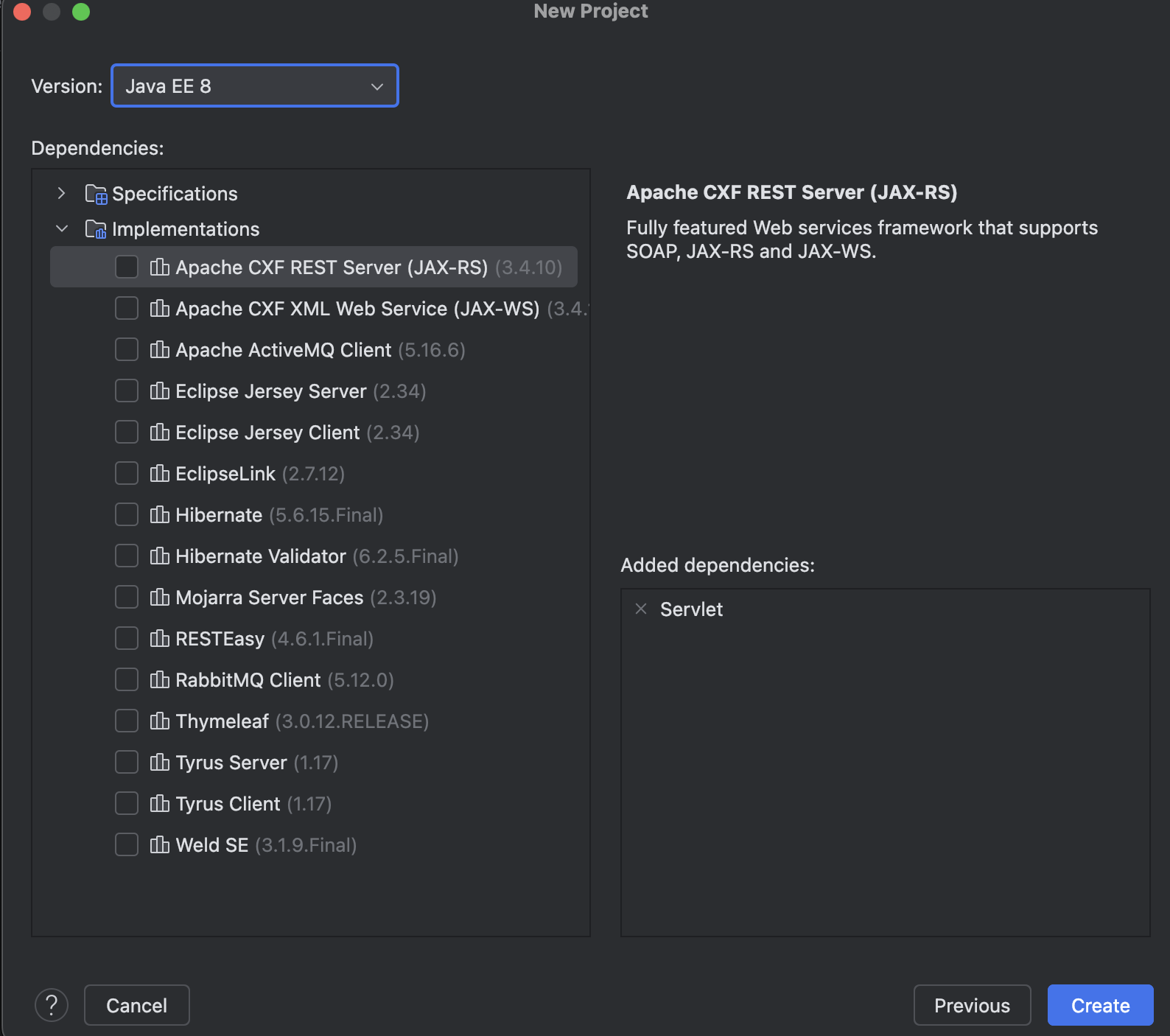Screen dimensions: 1170x1036
Task: Click the library icon beside Apache CXF XML Web Service
Action: pos(160,308)
